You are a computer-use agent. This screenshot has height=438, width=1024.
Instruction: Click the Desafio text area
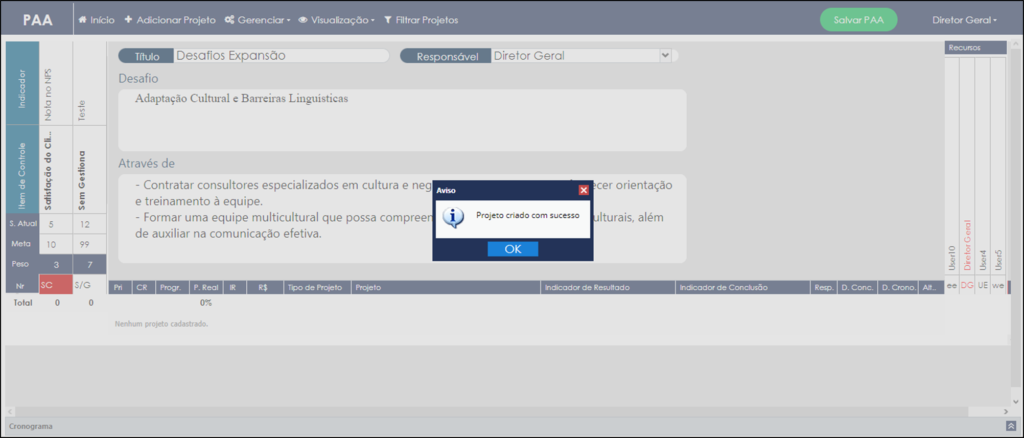click(x=402, y=120)
